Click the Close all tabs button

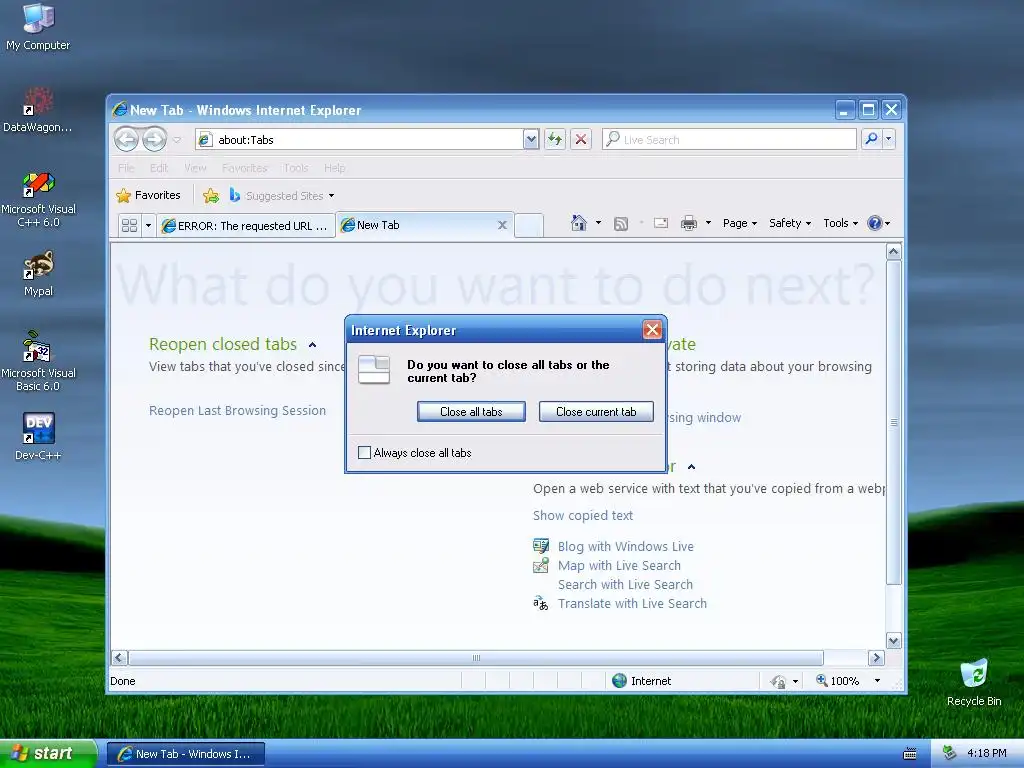471,411
